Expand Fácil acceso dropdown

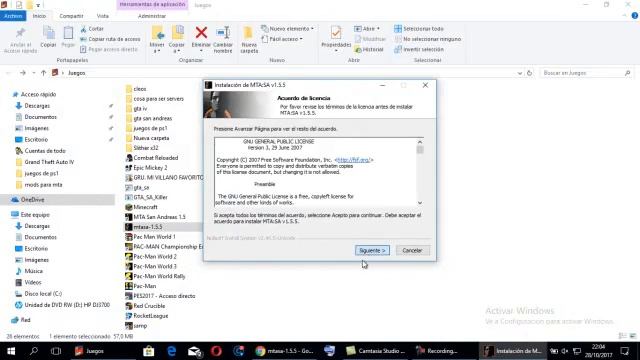click(282, 39)
